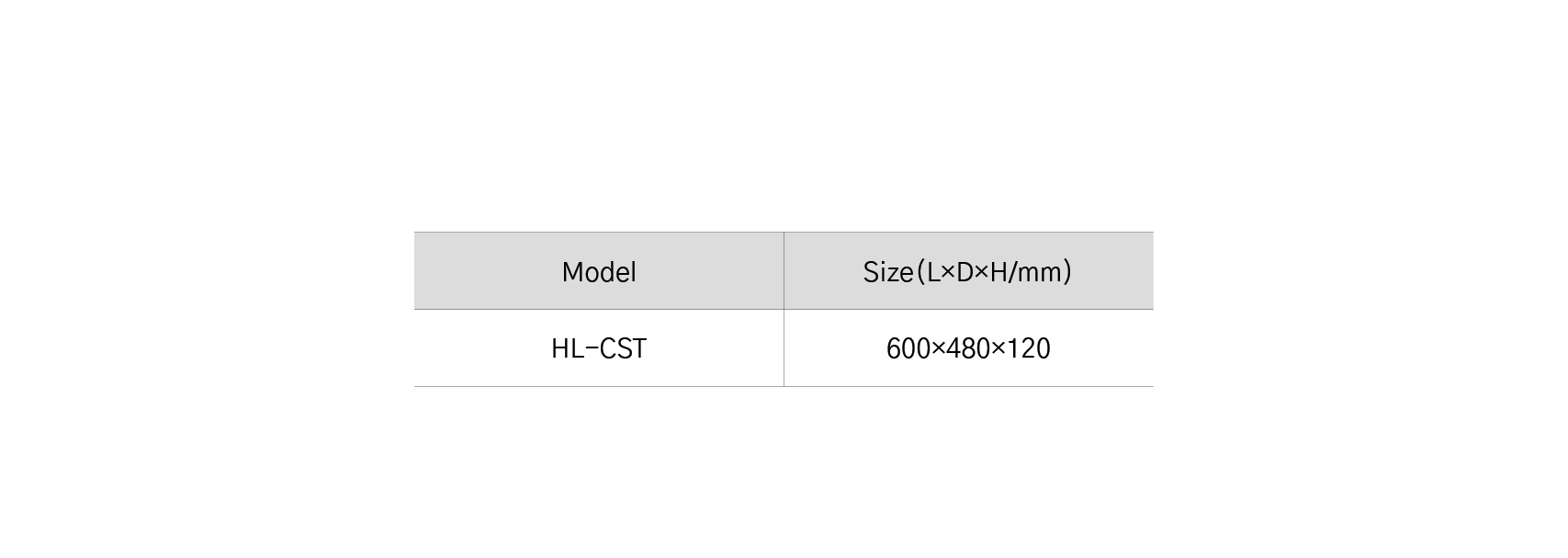Viewport: 1568px width, 558px height.
Task: Click the letter L in the size header
Action: coord(933,272)
